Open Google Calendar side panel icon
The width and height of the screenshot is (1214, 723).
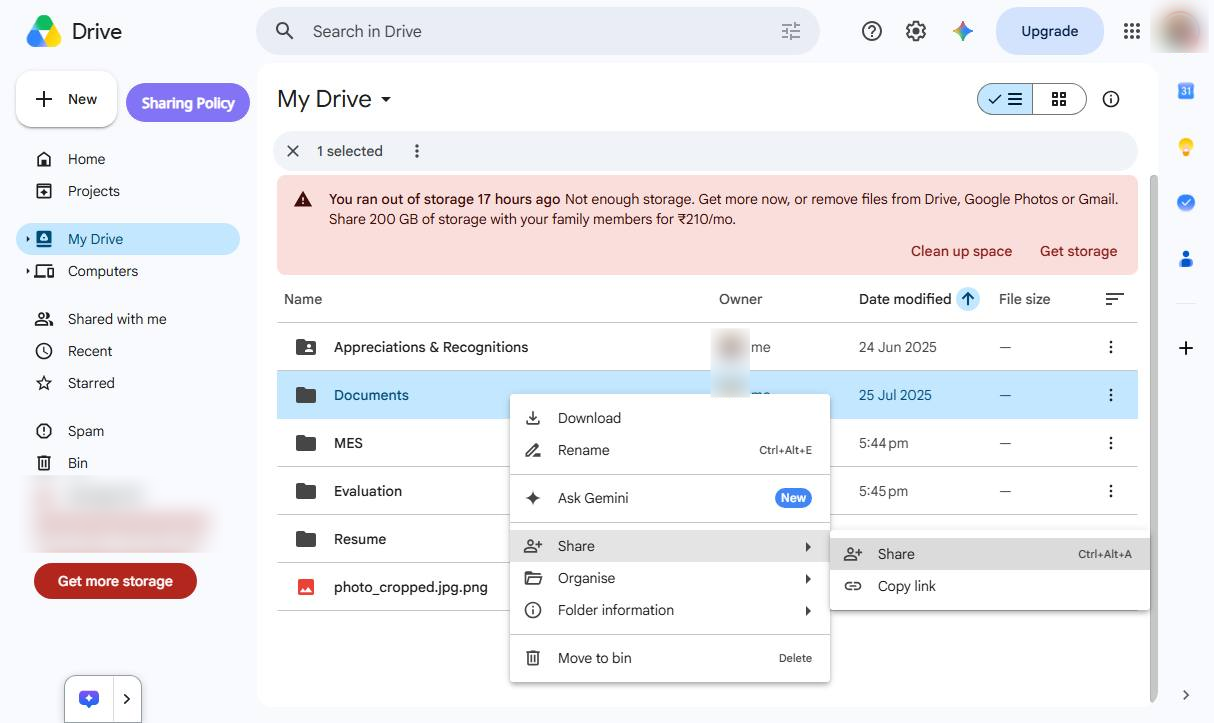(x=1186, y=91)
